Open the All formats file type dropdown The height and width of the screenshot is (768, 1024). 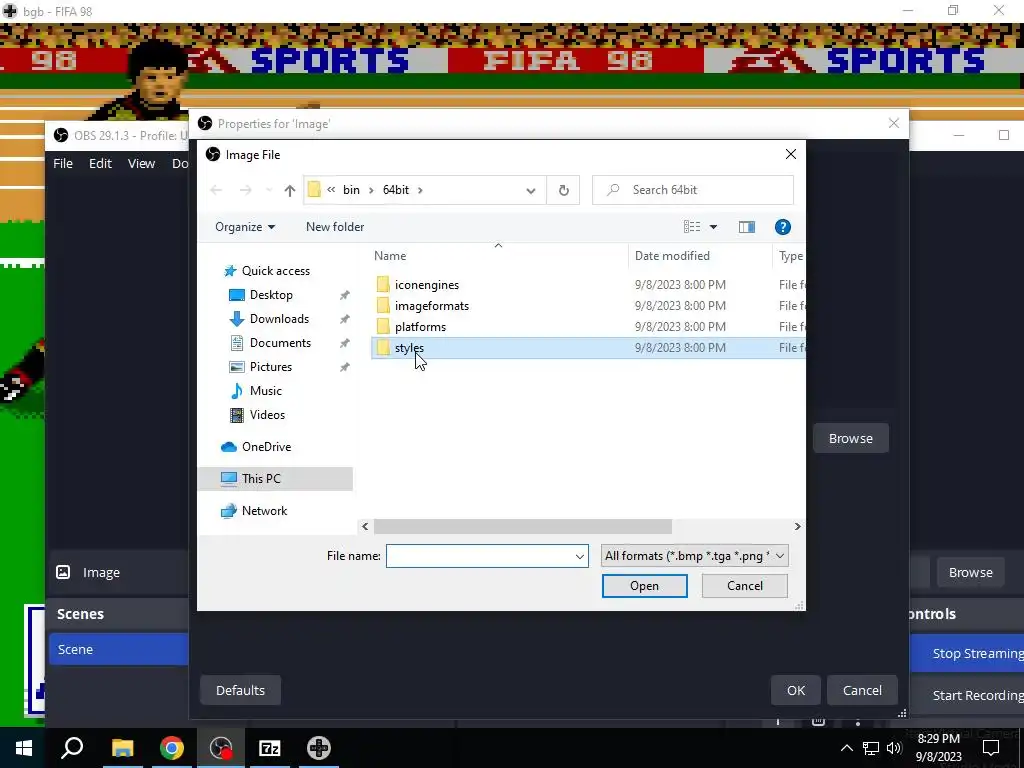695,556
